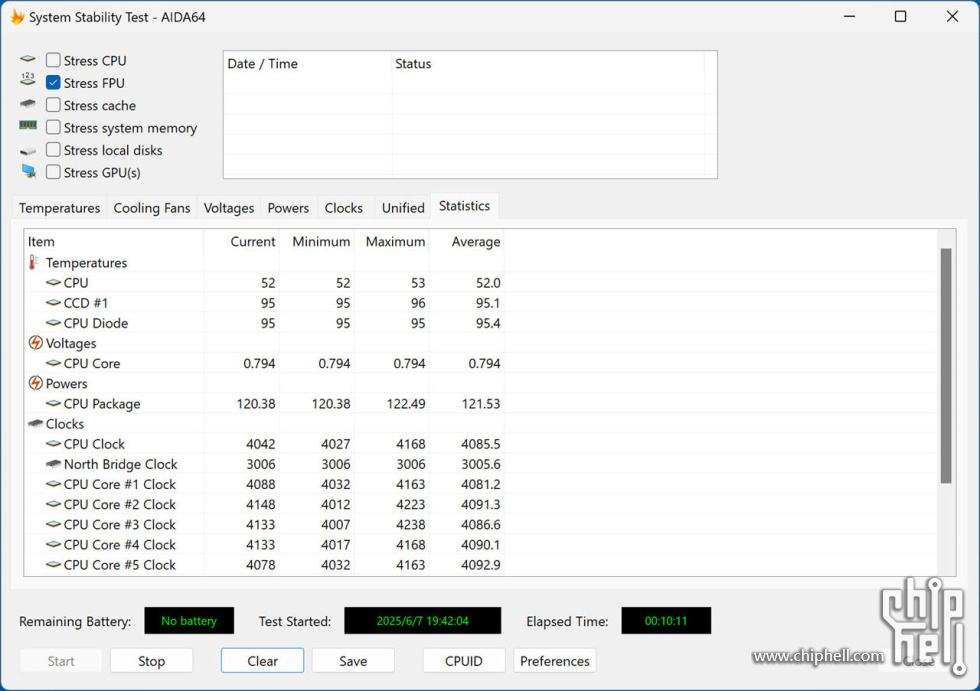Stop the stability test
This screenshot has height=691, width=980.
pyautogui.click(x=151, y=661)
